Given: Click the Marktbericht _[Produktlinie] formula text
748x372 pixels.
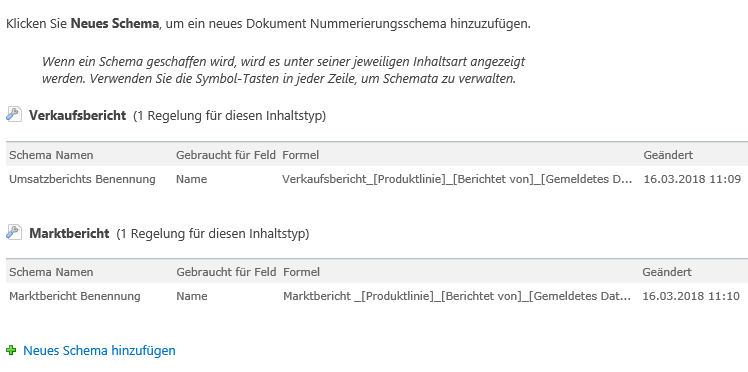Looking at the screenshot, I should click(x=457, y=296).
